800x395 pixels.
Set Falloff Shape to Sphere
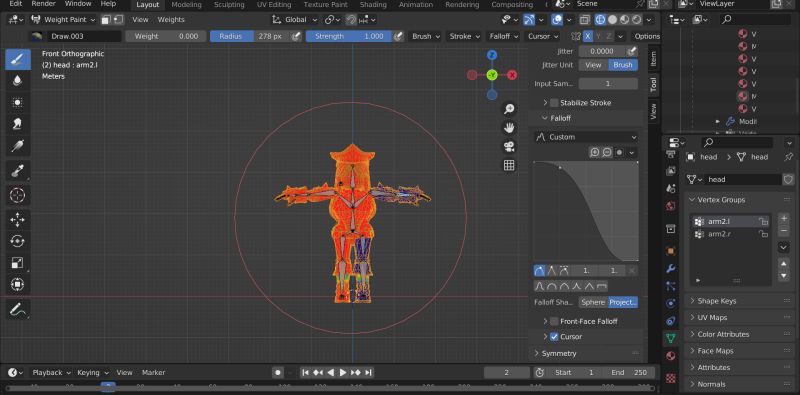coord(593,302)
